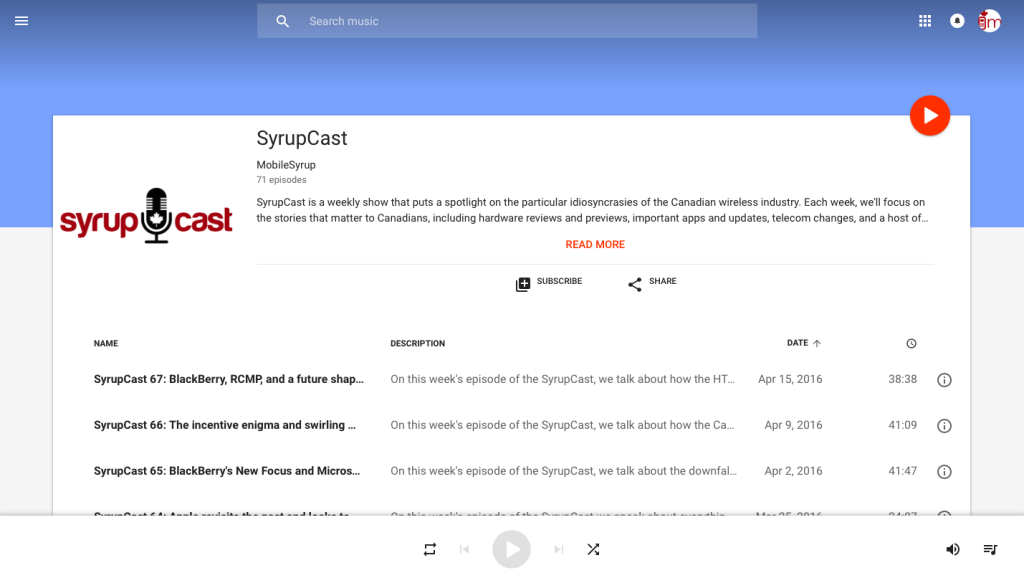The height and width of the screenshot is (578, 1024).
Task: Sort by DESCRIPTION column header
Action: click(417, 344)
